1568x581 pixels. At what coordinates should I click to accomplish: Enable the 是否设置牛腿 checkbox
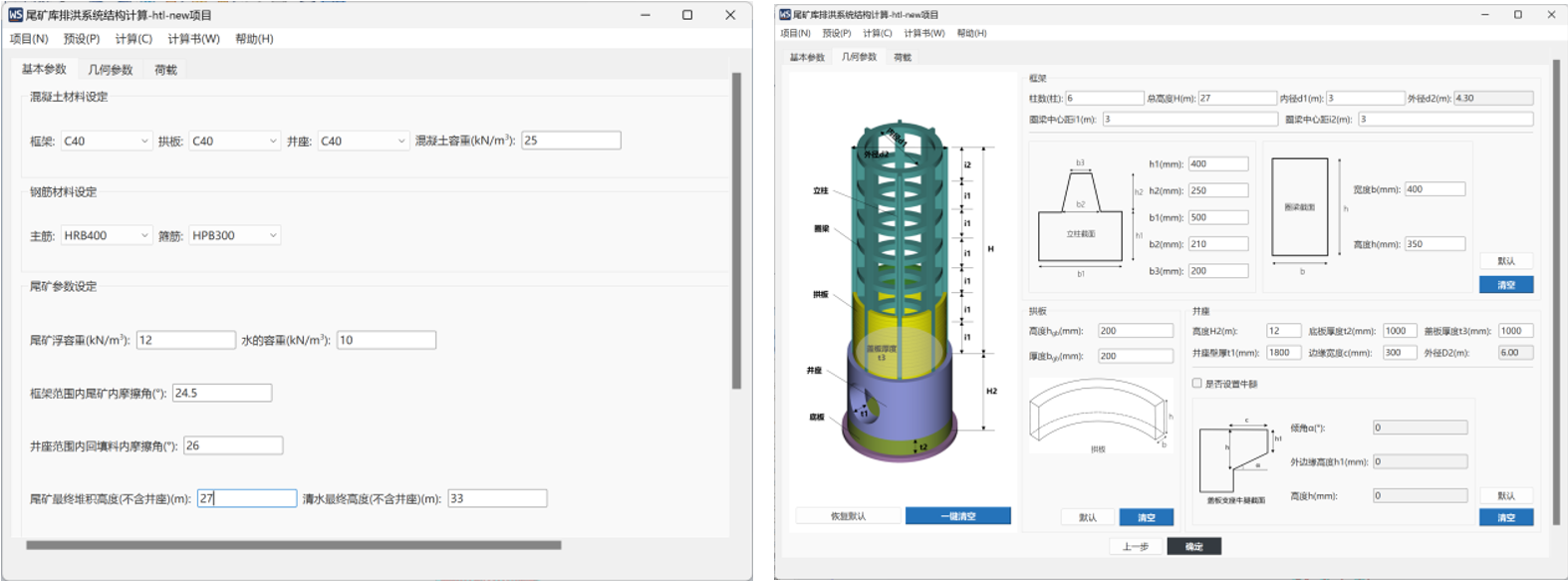tap(1197, 384)
